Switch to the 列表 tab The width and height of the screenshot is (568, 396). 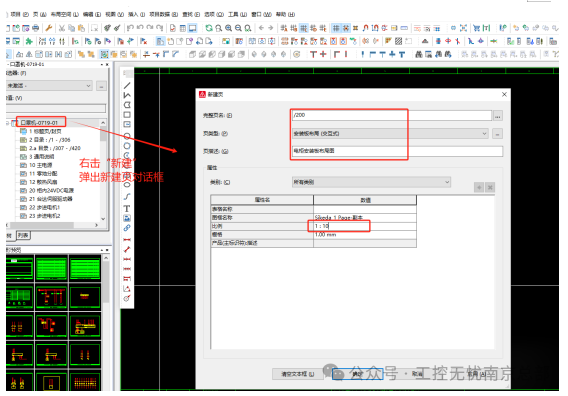(23, 235)
